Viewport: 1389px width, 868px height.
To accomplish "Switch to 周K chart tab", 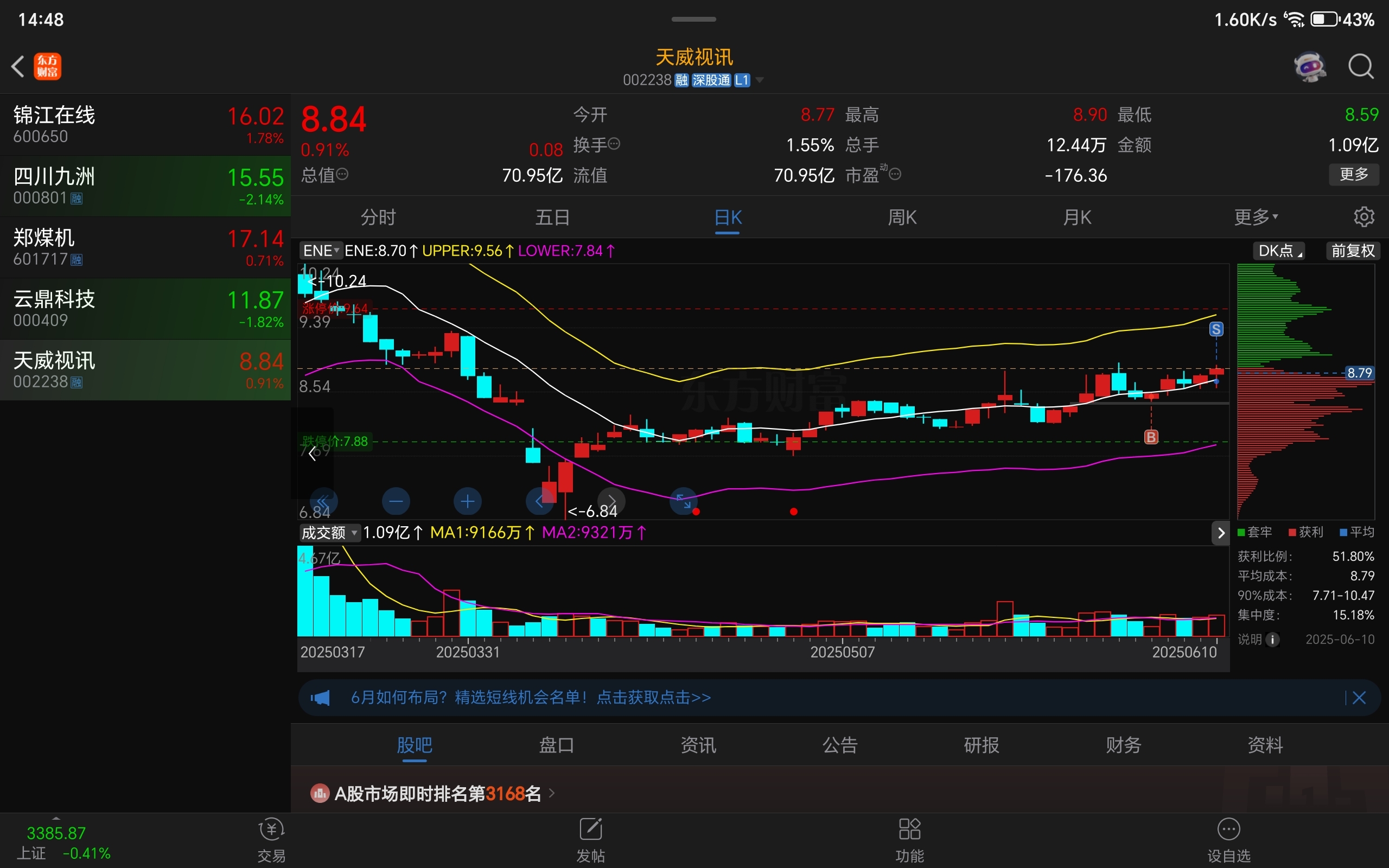I will pos(902,217).
